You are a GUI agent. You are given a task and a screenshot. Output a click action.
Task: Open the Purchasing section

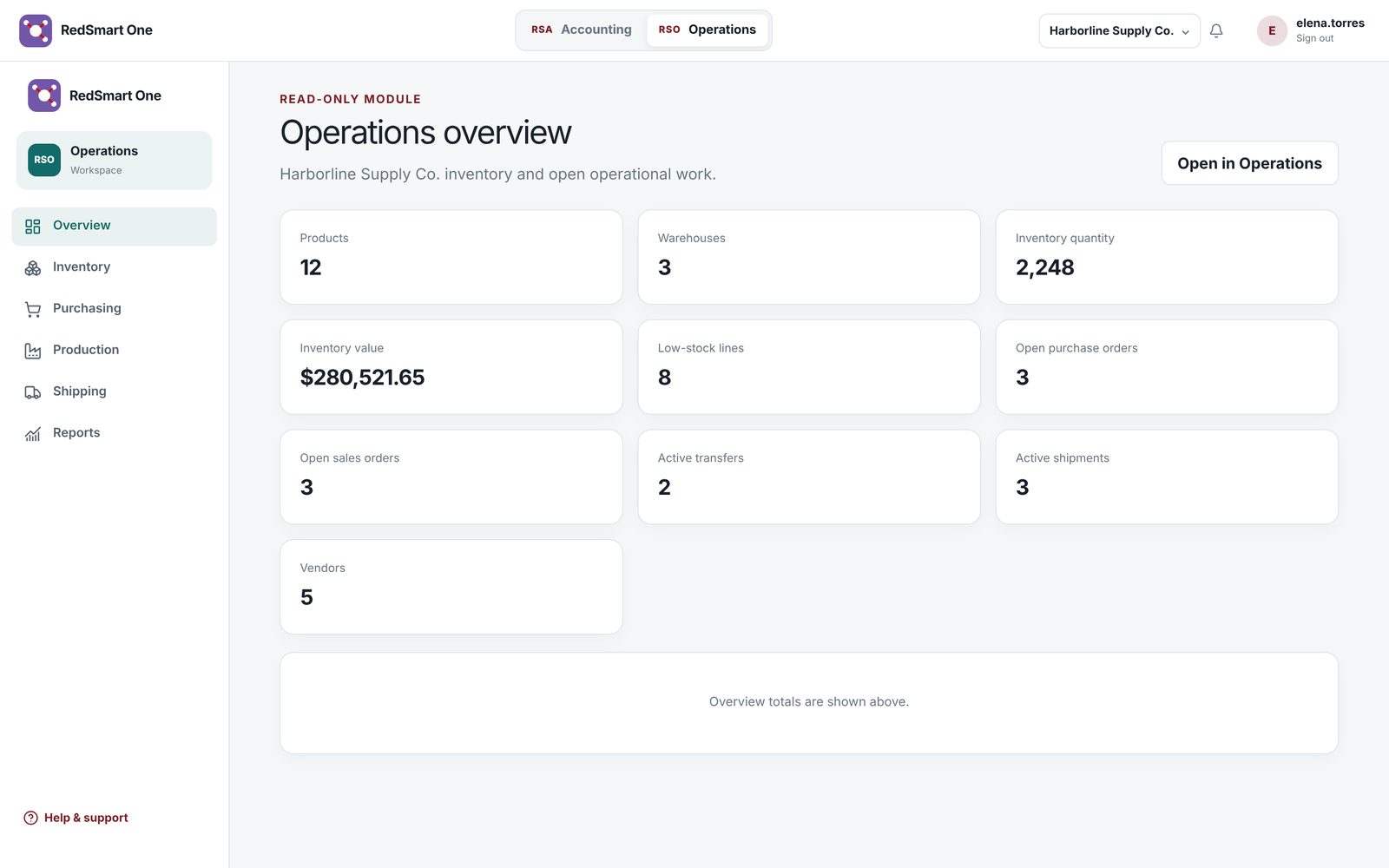tap(114, 309)
